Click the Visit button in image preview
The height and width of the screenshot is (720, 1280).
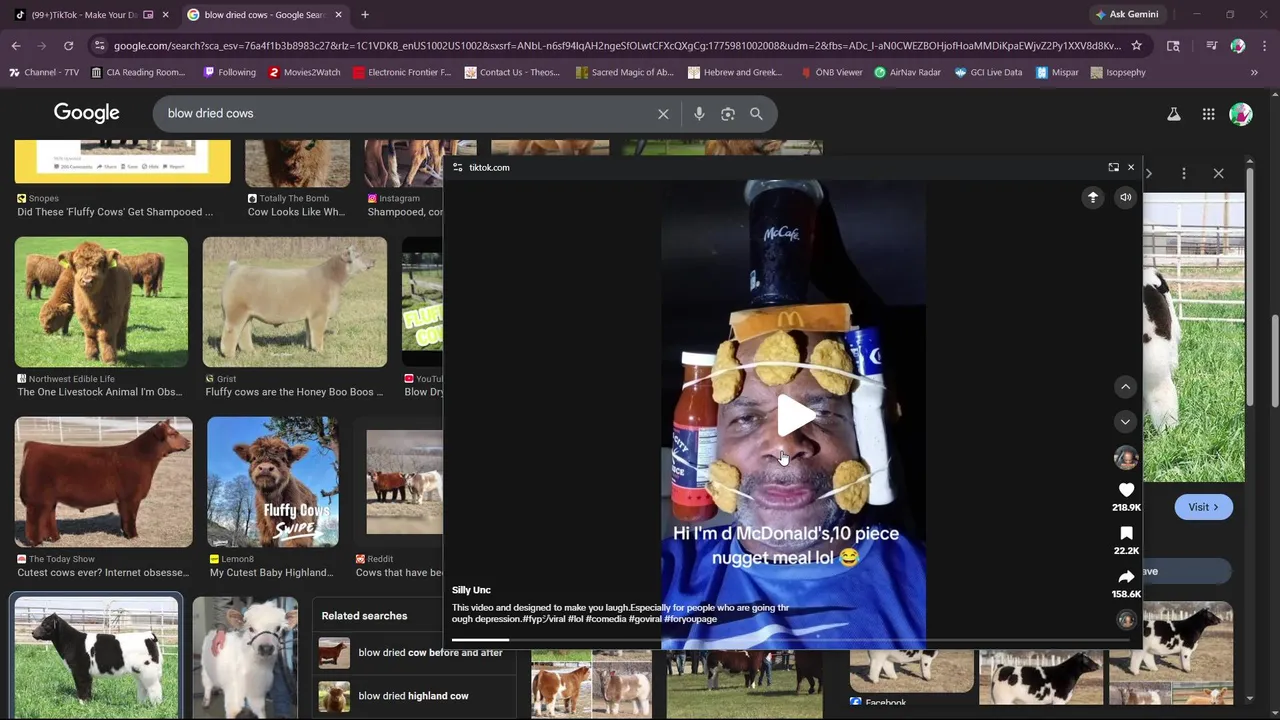click(1203, 507)
